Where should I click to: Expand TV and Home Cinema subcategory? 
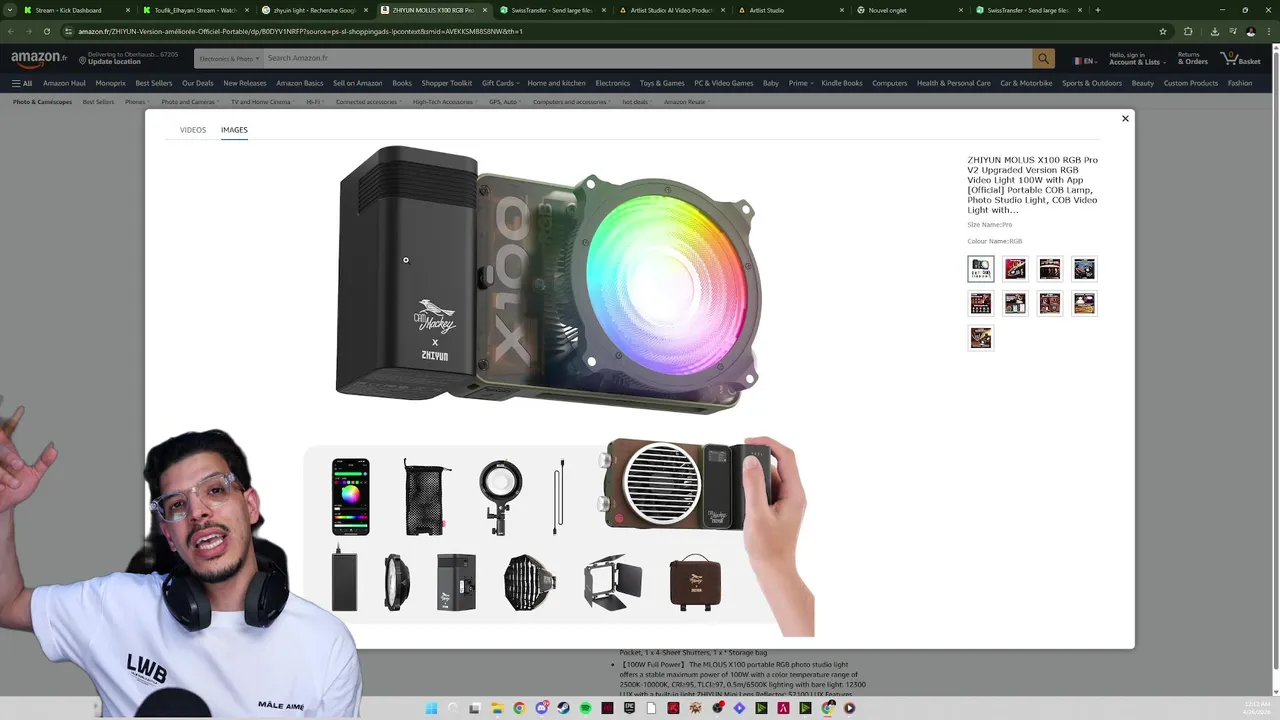(262, 102)
